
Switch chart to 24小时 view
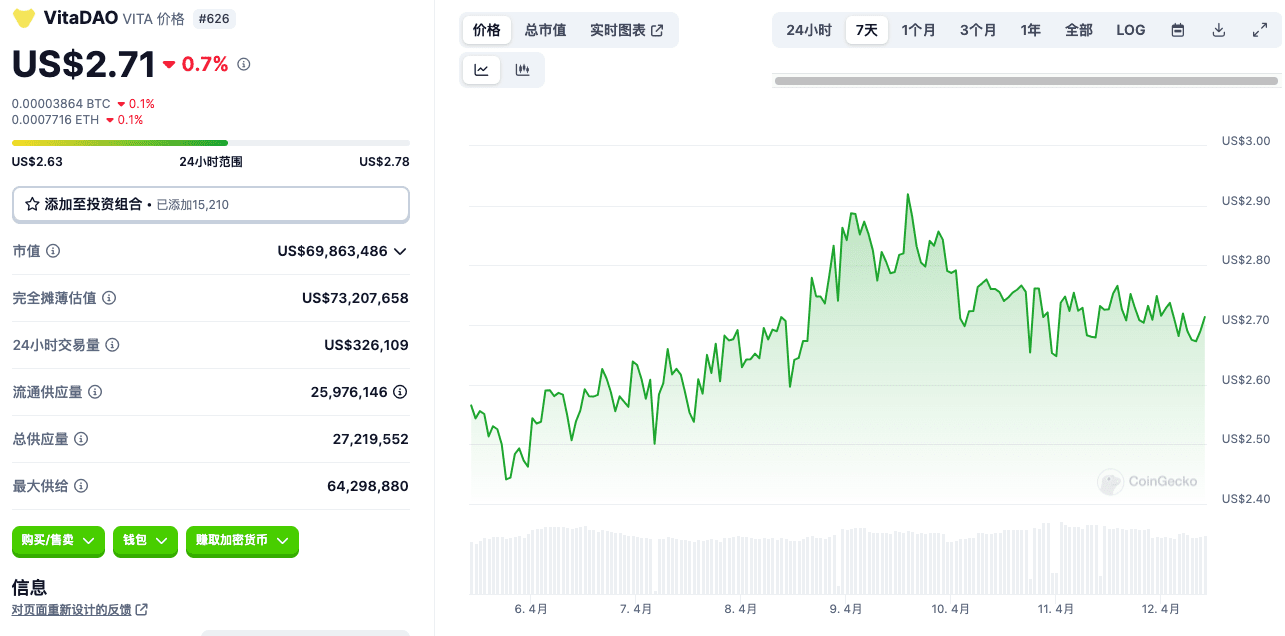(806, 30)
